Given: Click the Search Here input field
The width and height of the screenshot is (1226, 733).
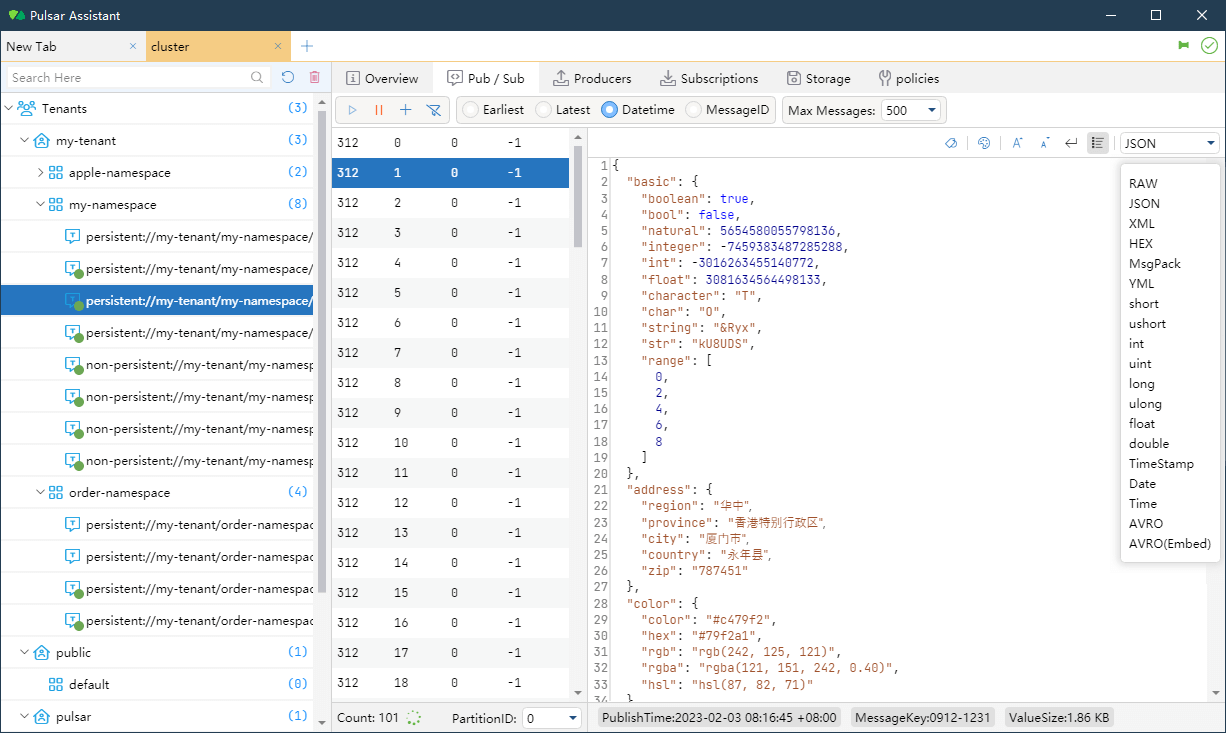Looking at the screenshot, I should [128, 77].
